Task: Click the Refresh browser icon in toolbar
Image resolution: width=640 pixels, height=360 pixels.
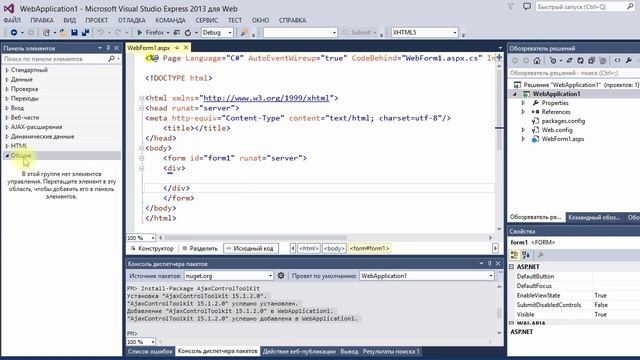Action: pyautogui.click(x=188, y=32)
